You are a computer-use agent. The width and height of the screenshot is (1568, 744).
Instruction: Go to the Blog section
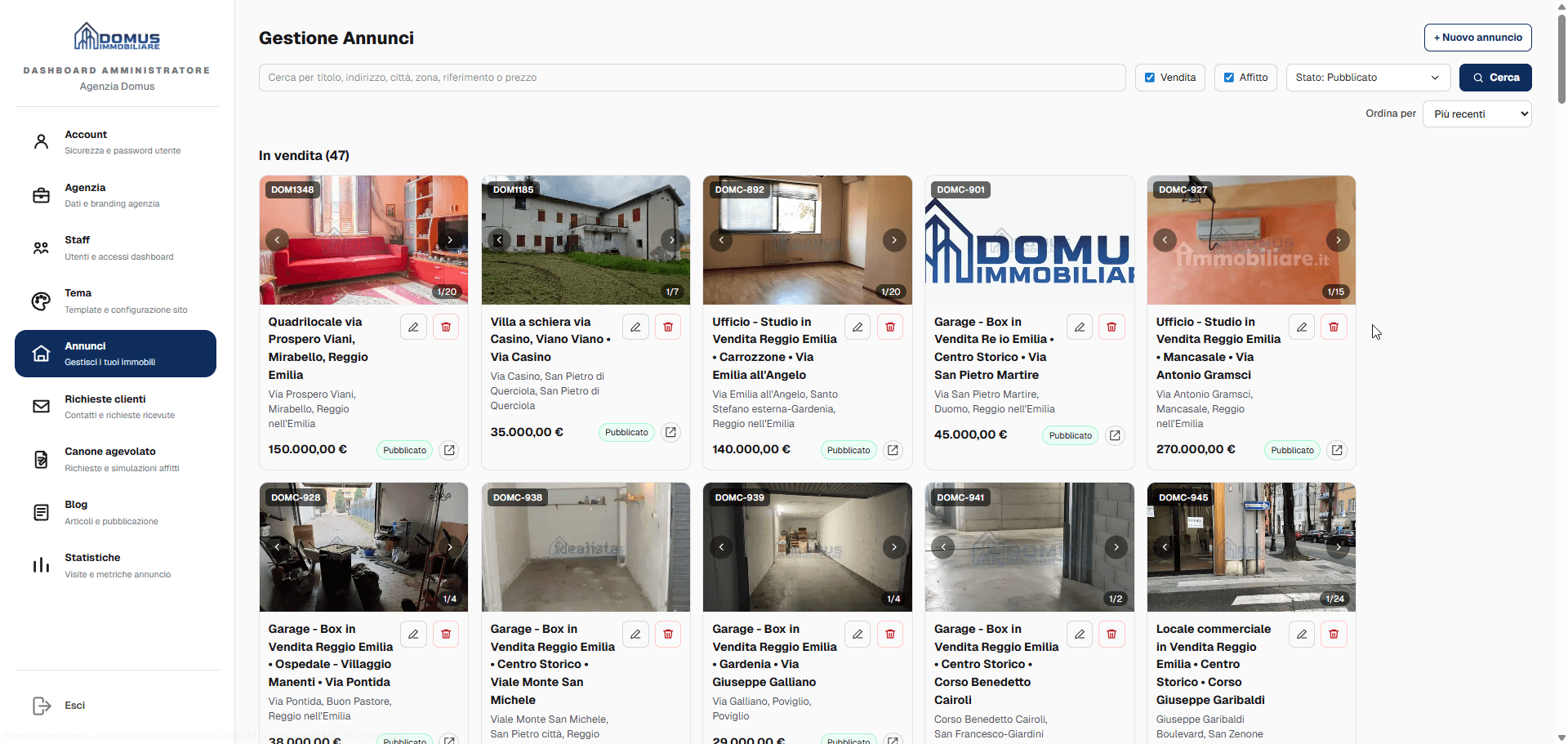click(x=115, y=512)
